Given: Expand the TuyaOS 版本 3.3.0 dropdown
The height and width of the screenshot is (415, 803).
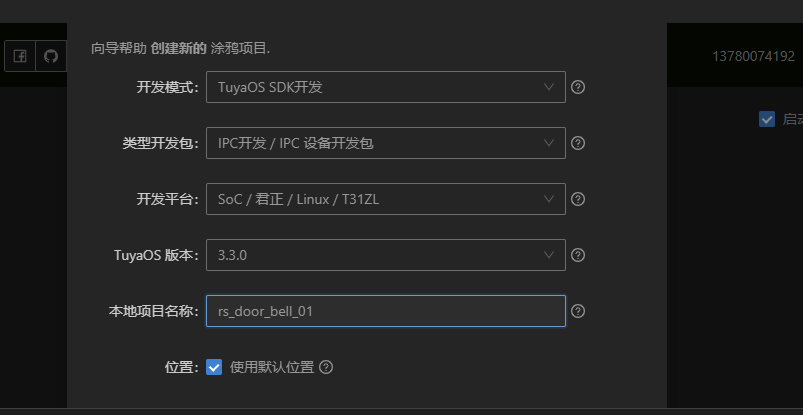Looking at the screenshot, I should (x=386, y=255).
